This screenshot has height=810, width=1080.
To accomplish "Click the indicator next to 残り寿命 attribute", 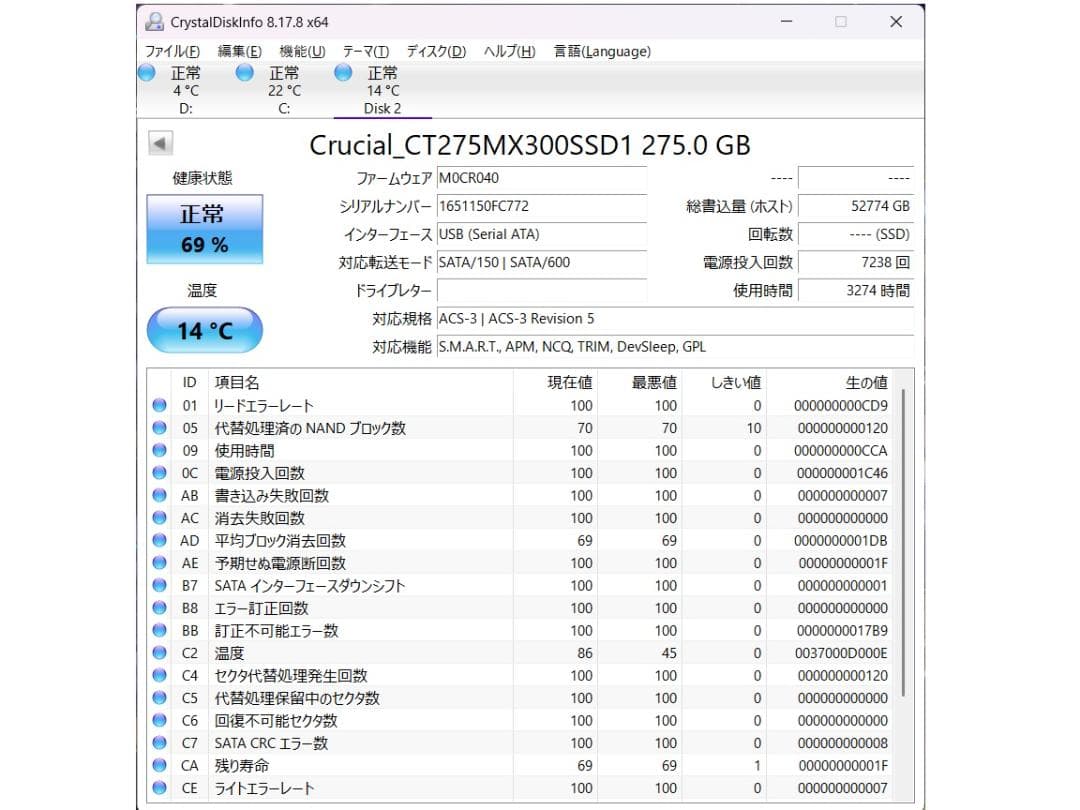I will coord(158,765).
